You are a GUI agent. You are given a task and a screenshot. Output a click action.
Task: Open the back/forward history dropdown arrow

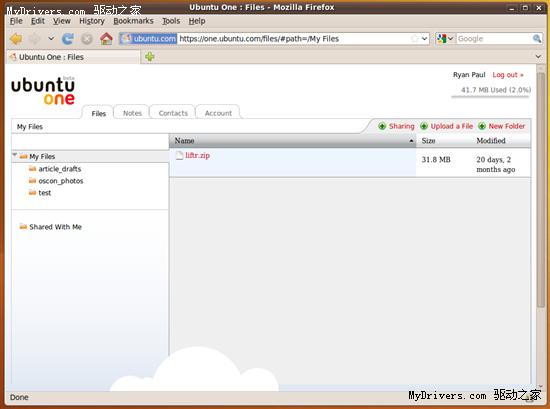click(51, 38)
